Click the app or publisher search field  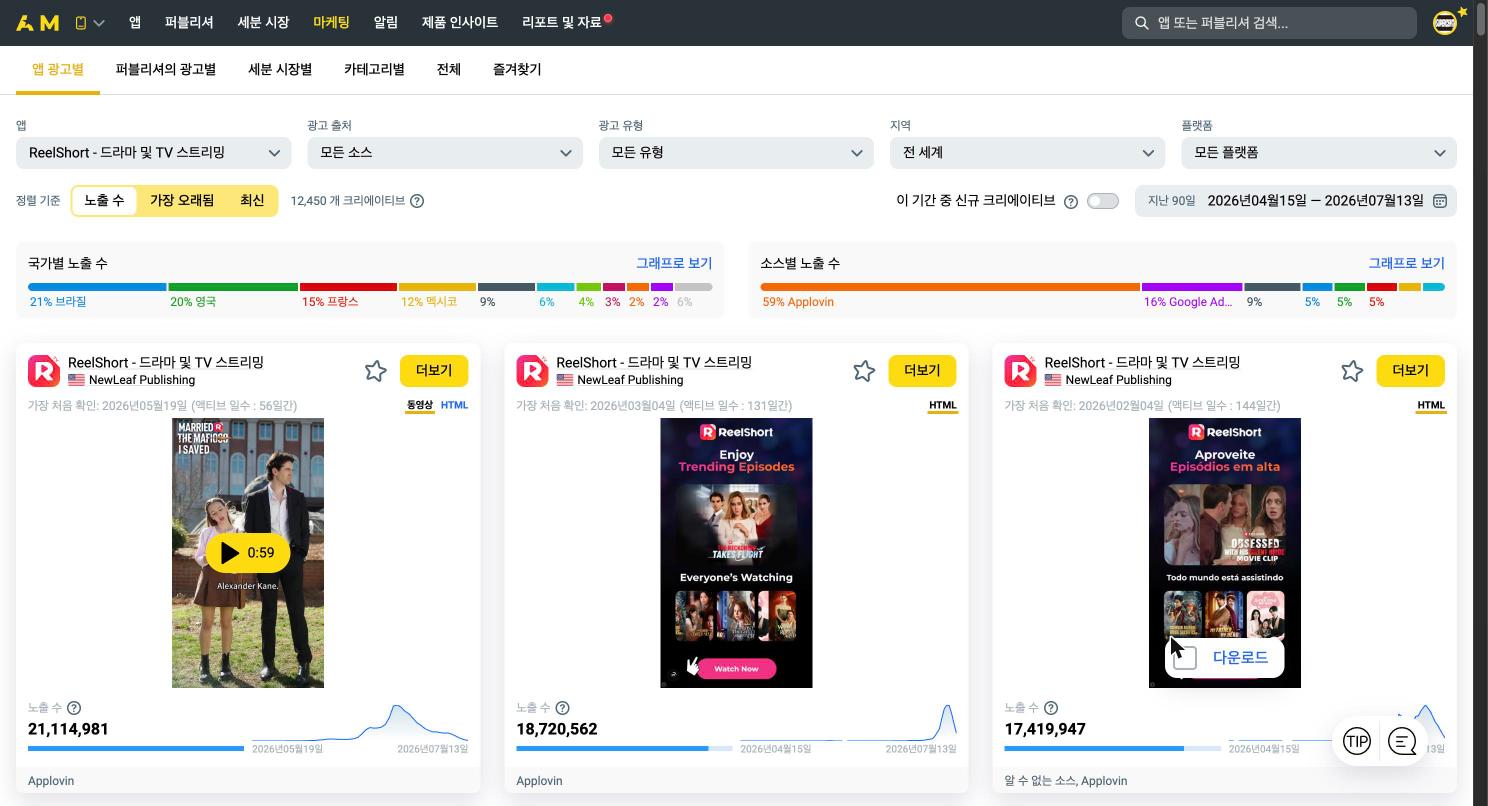pos(1269,23)
